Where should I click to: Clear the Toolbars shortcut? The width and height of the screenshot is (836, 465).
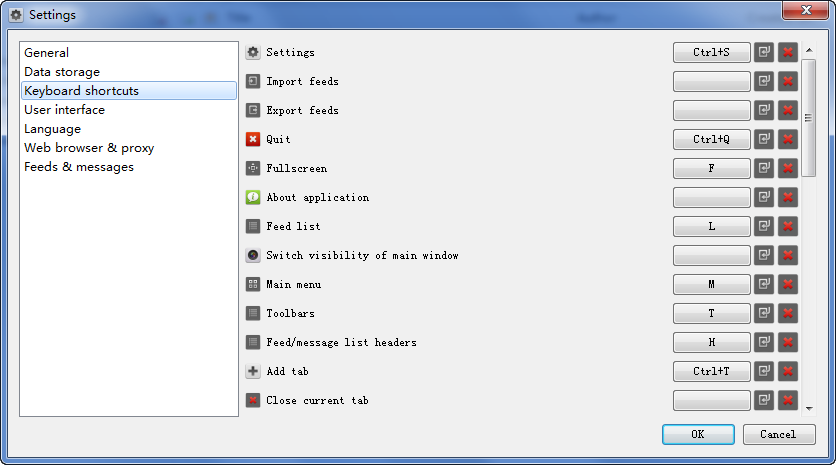(x=788, y=313)
